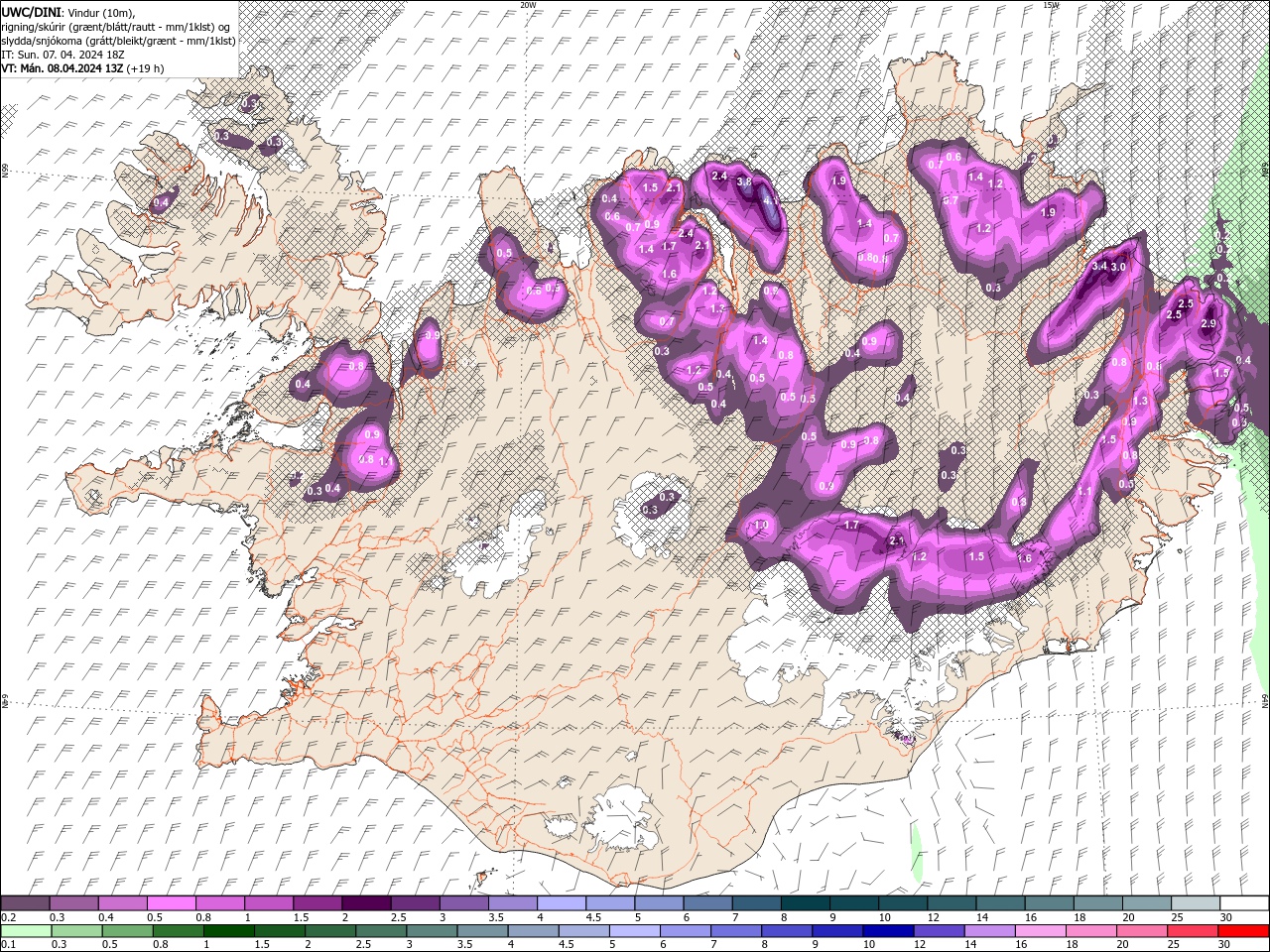Click the bright red rain swatch labeled 30
The image size is (1270, 952).
click(1243, 931)
